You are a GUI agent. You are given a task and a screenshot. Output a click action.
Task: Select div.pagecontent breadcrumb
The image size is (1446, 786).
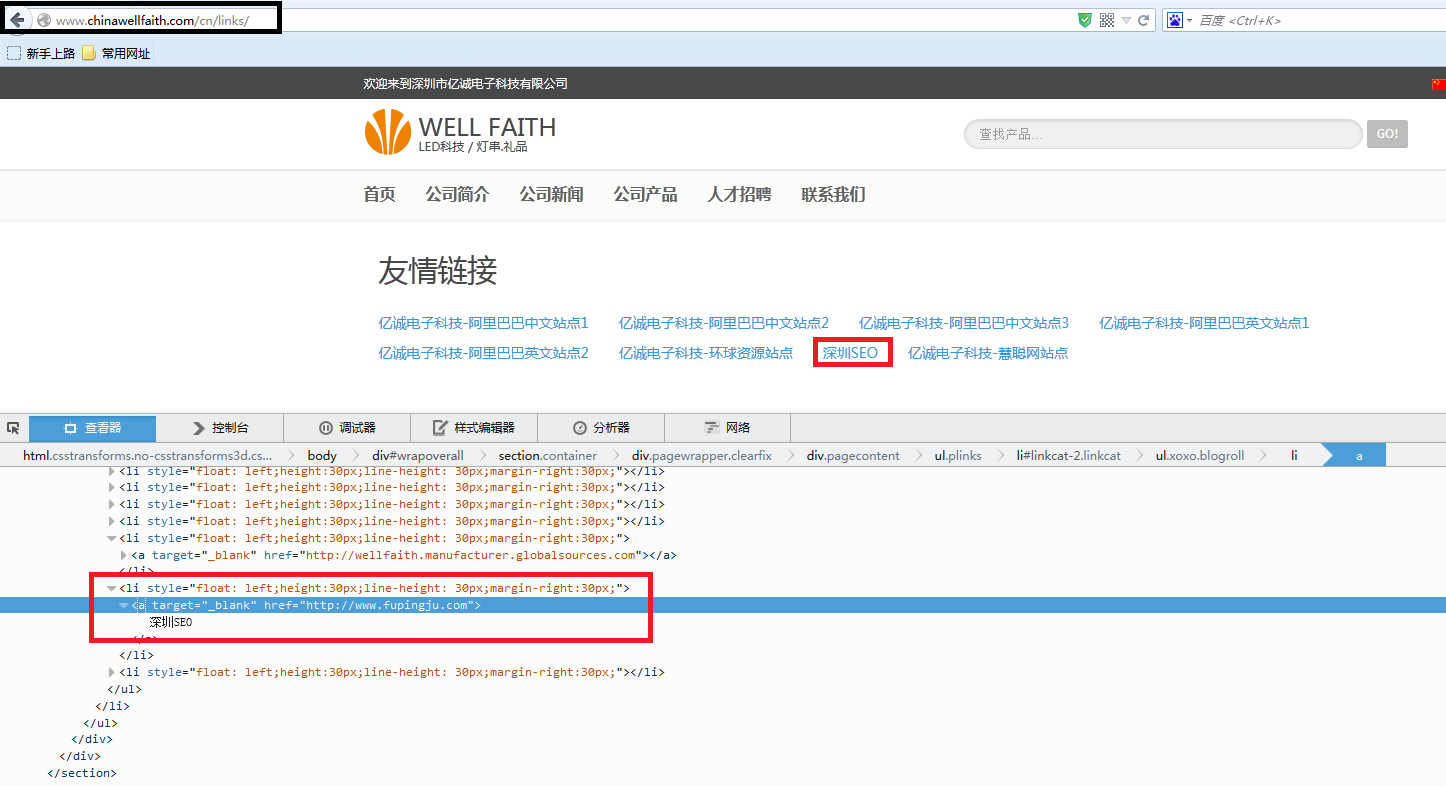853,455
